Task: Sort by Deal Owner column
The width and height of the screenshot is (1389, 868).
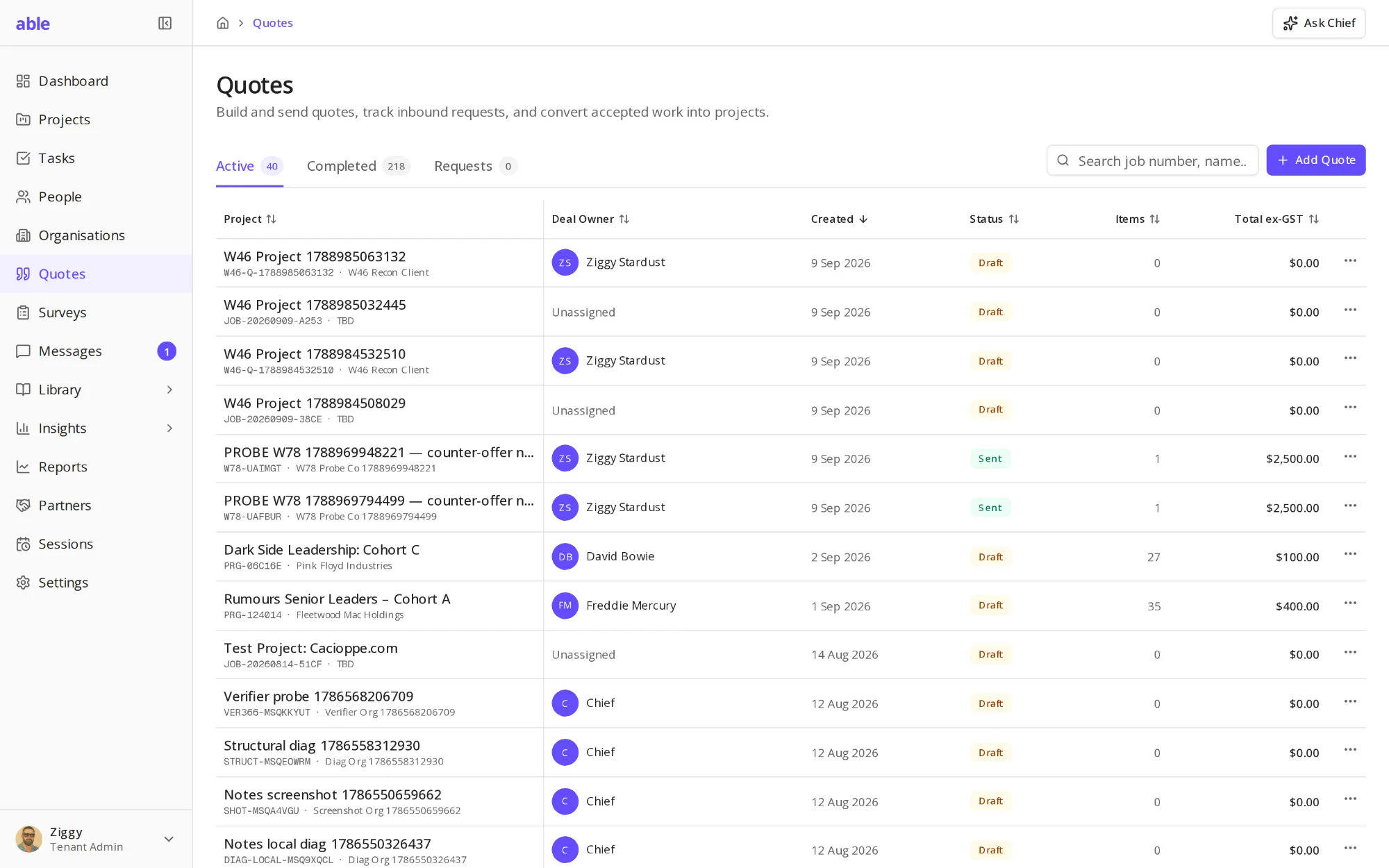Action: click(x=590, y=219)
